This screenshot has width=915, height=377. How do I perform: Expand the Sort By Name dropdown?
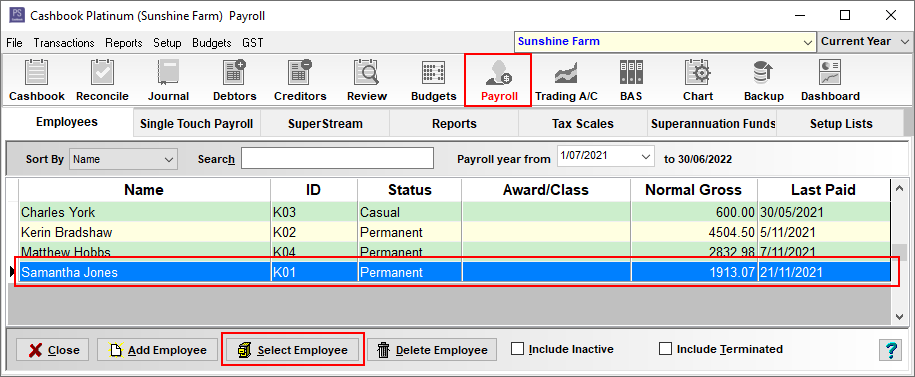(169, 159)
